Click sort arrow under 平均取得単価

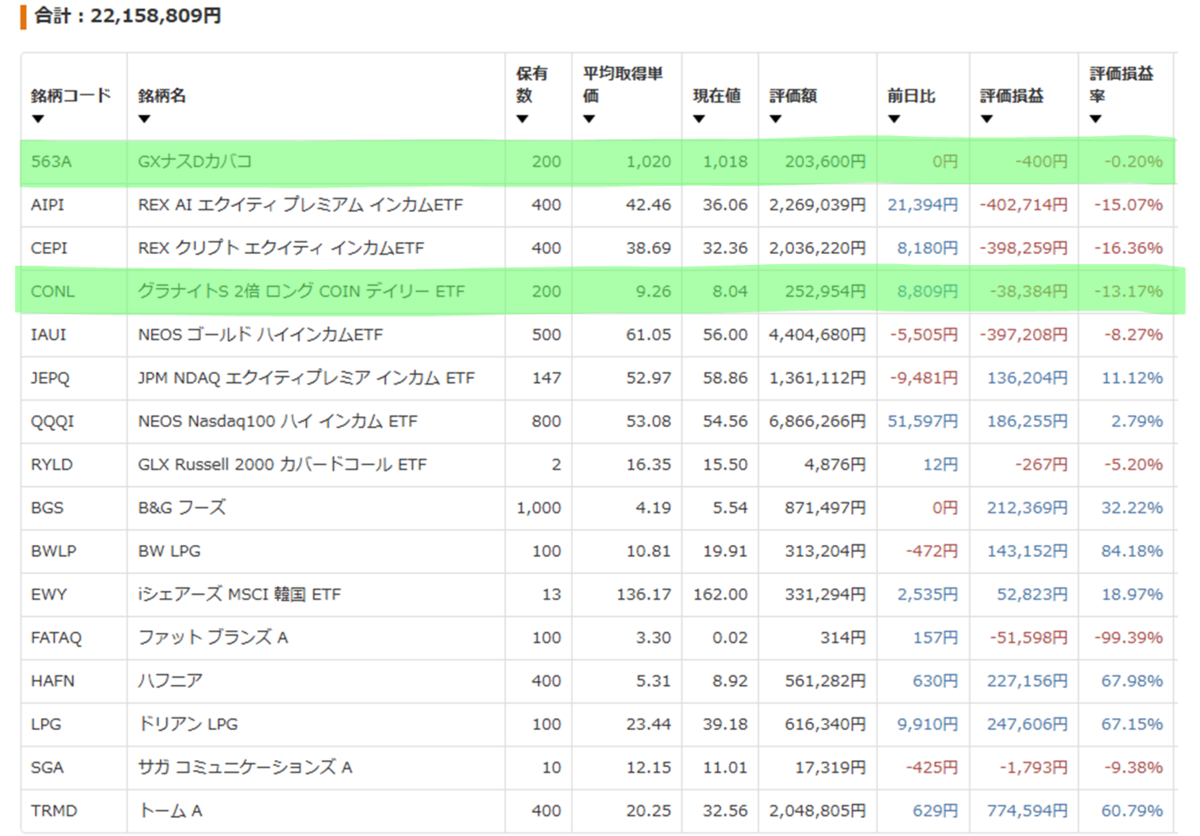click(590, 119)
